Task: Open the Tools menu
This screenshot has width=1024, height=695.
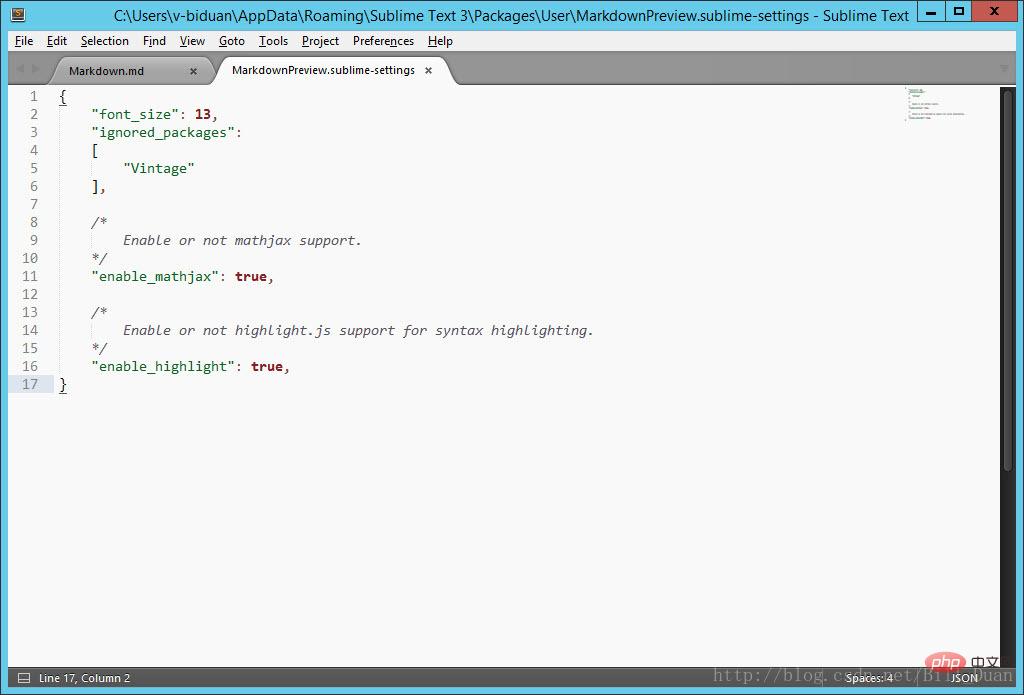Action: (273, 41)
